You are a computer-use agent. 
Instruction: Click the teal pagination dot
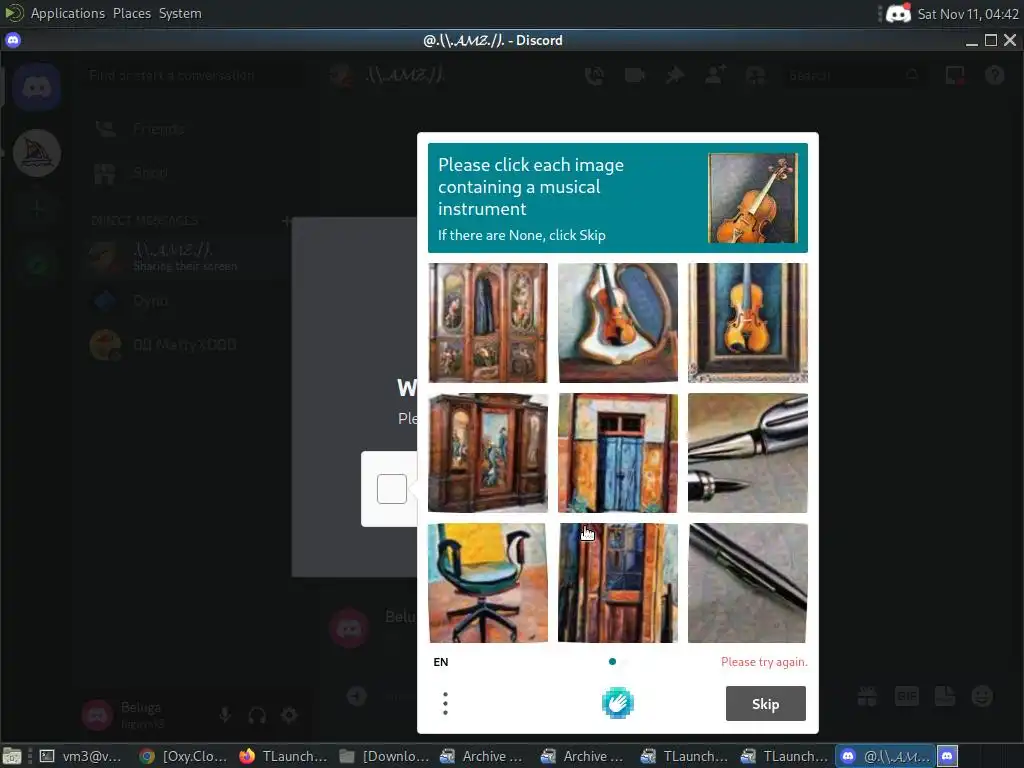[612, 662]
